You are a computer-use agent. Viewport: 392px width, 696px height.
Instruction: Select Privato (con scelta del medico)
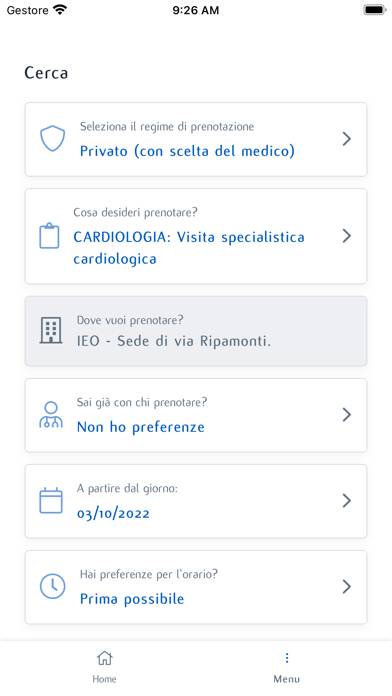point(187,151)
